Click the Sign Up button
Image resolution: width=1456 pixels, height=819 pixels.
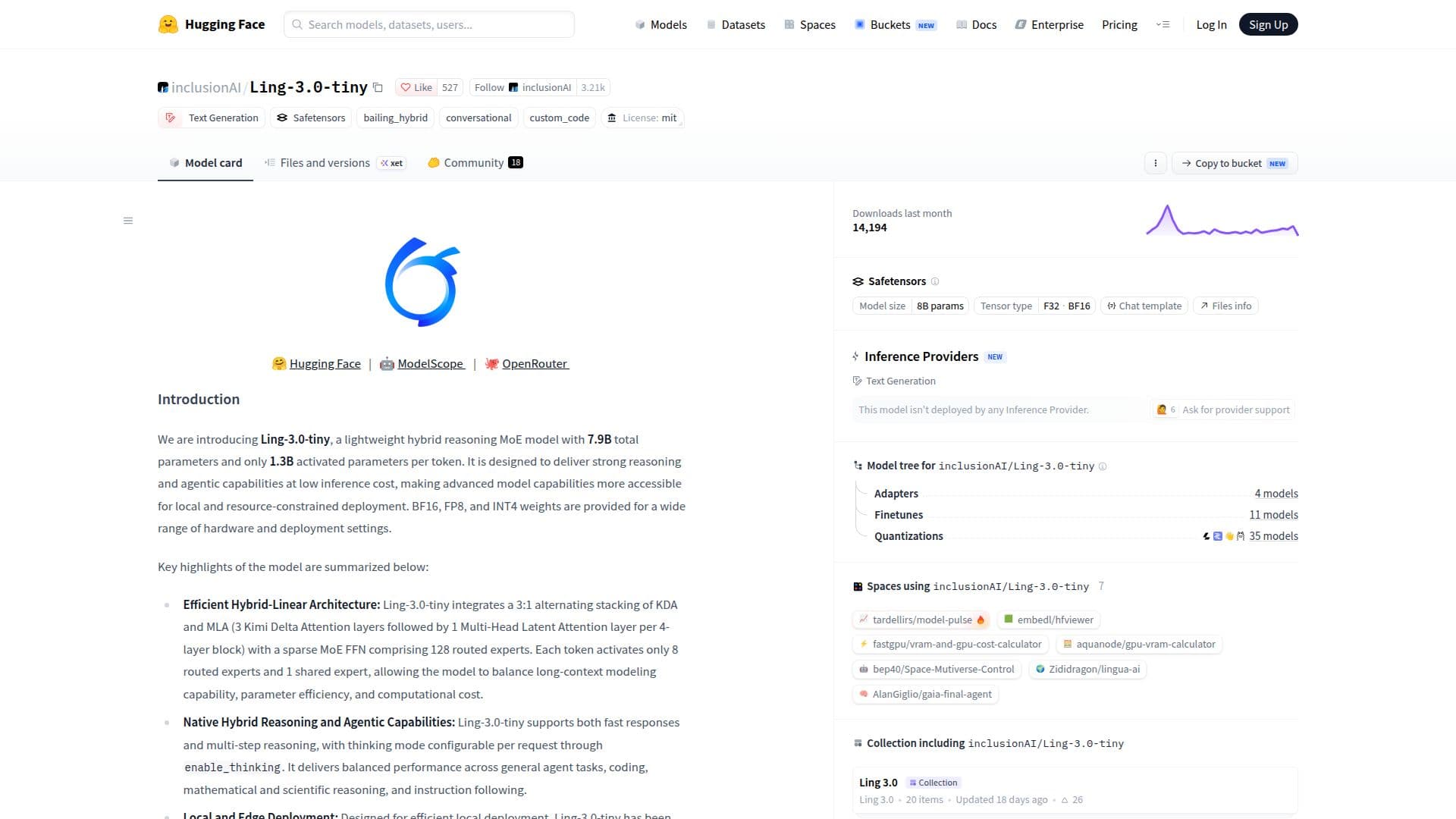point(1268,24)
